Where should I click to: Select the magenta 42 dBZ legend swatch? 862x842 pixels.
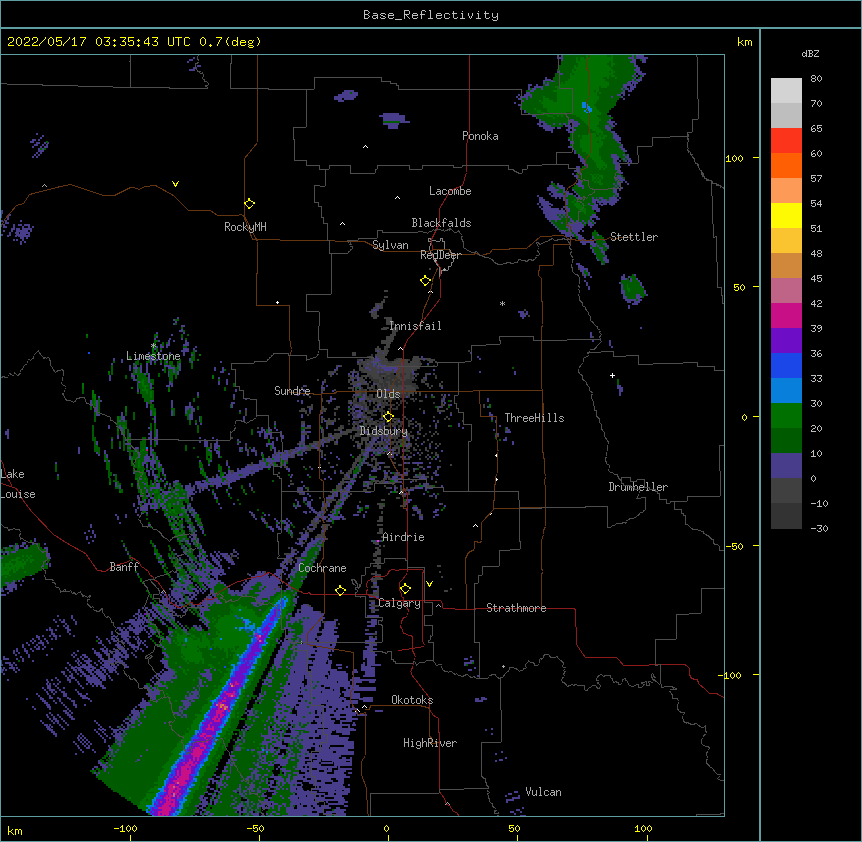coord(786,315)
